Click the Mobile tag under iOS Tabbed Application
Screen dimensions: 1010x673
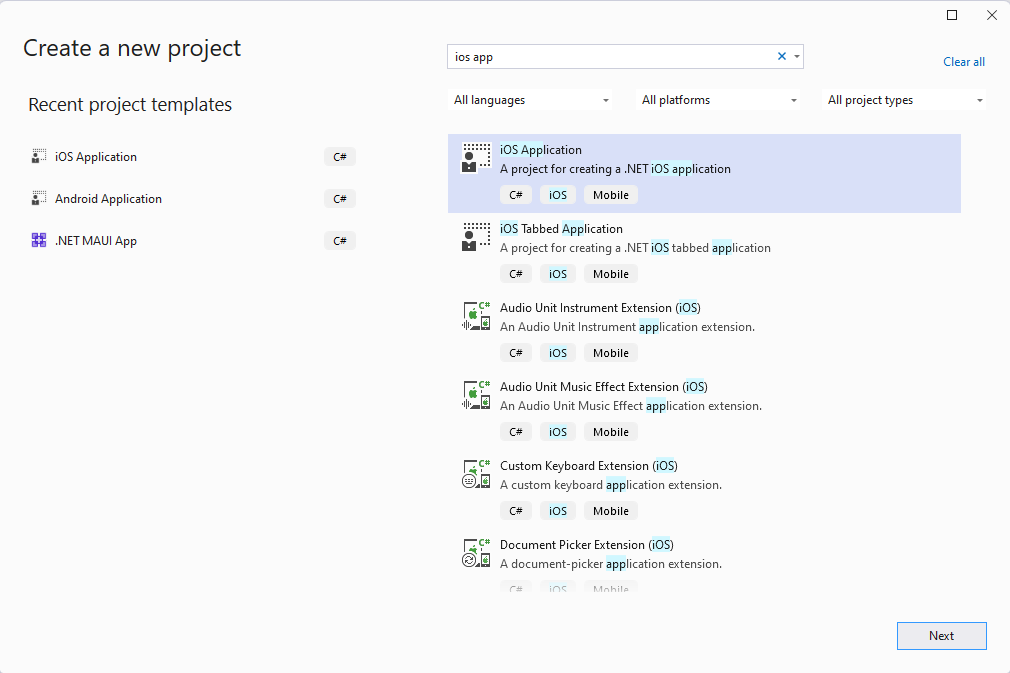pos(611,274)
